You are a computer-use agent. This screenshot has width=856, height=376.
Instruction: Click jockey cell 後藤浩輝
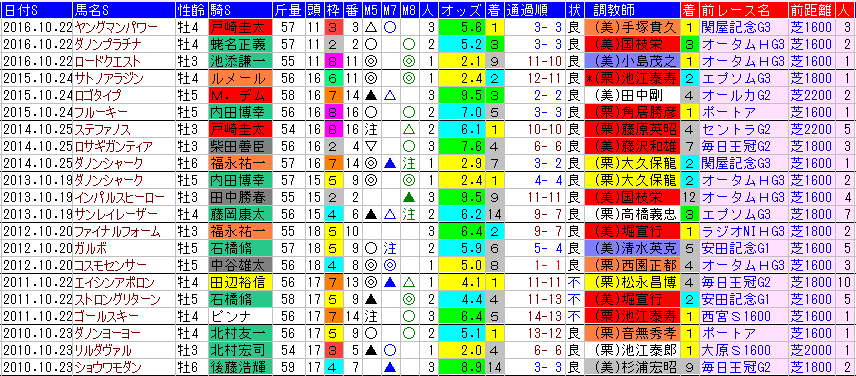[239, 368]
